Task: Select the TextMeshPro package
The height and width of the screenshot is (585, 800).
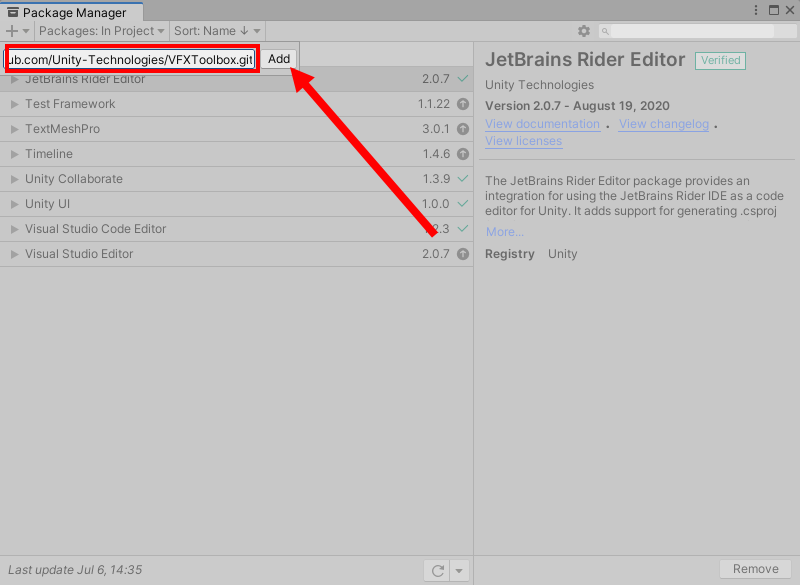Action: (236, 129)
